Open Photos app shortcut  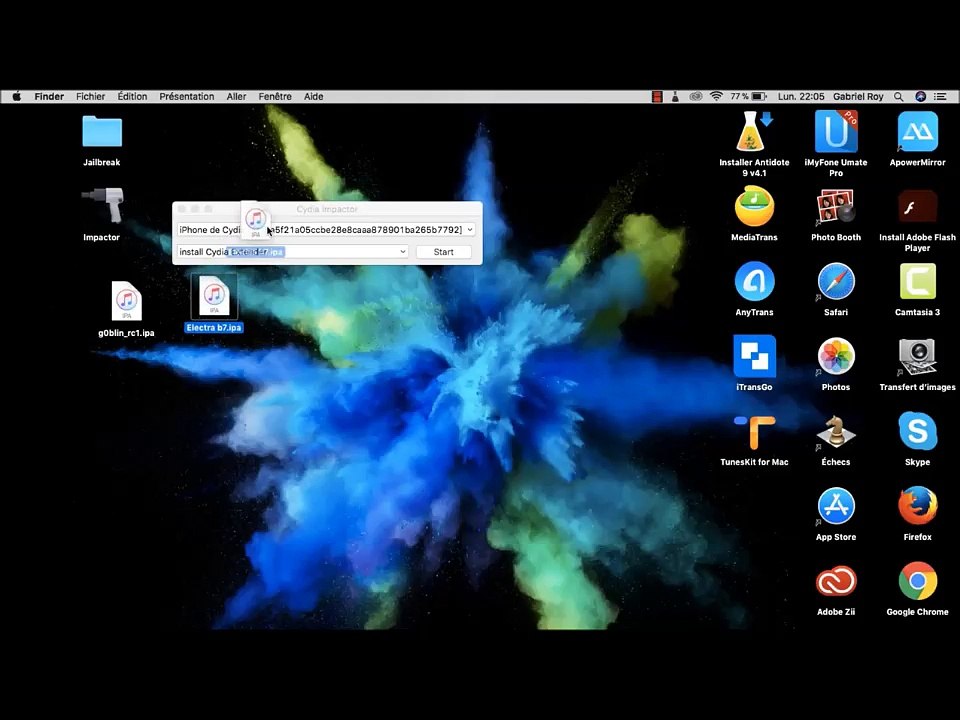836,356
